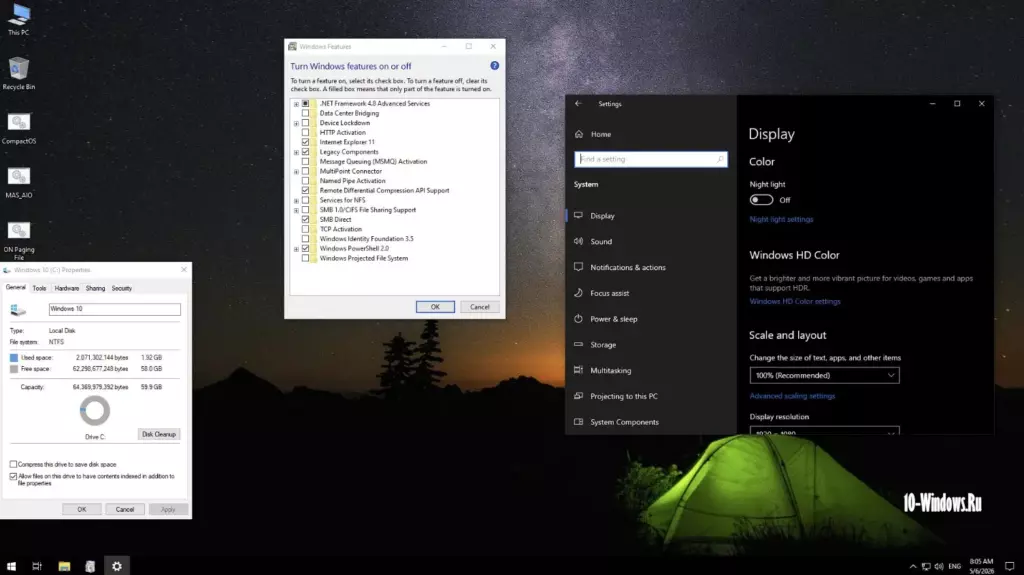Switch to Security tab in Properties
Screen dimensions: 1024x575
pos(121,288)
